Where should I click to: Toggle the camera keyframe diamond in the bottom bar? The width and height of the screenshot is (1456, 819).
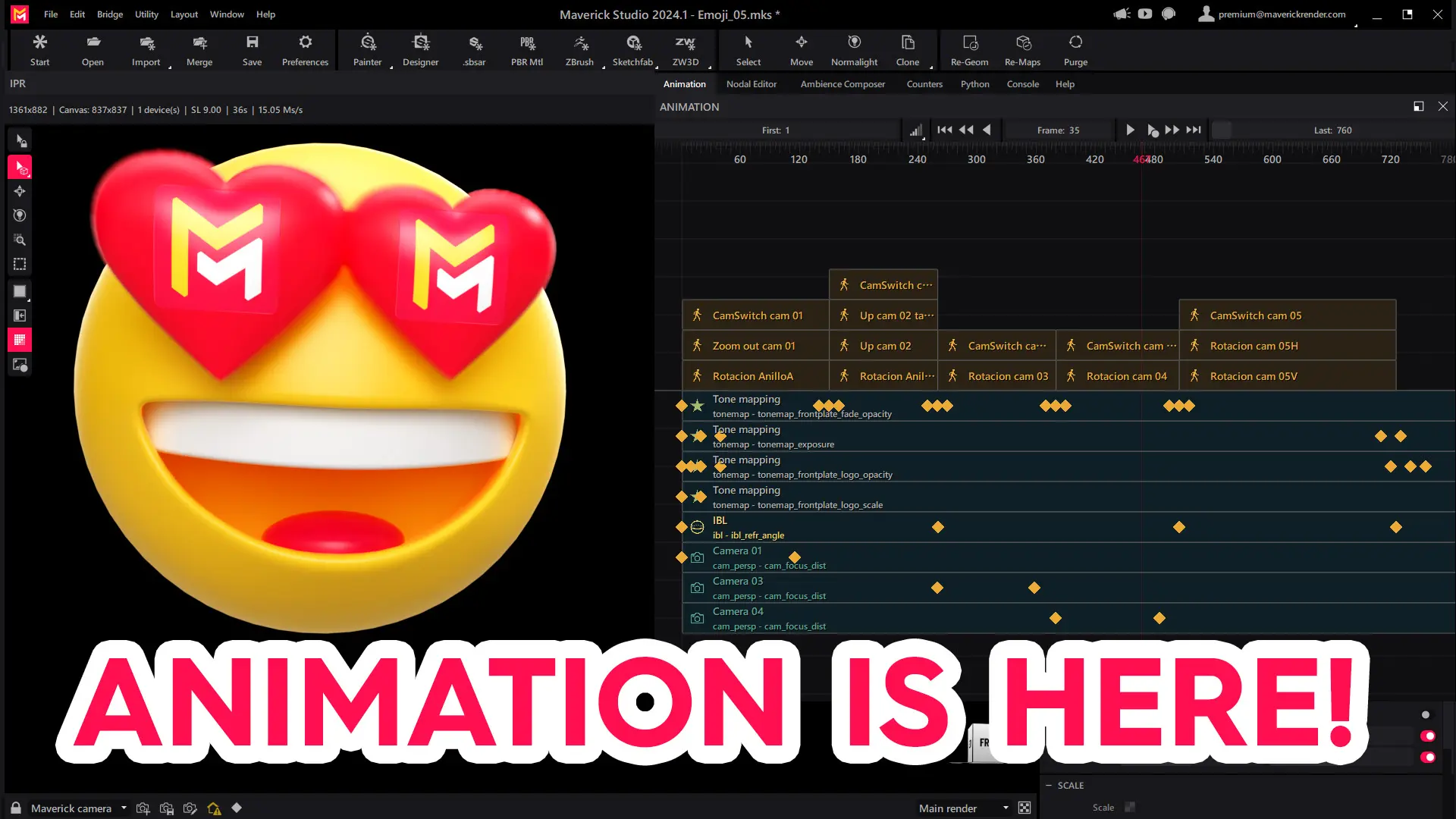pyautogui.click(x=237, y=808)
